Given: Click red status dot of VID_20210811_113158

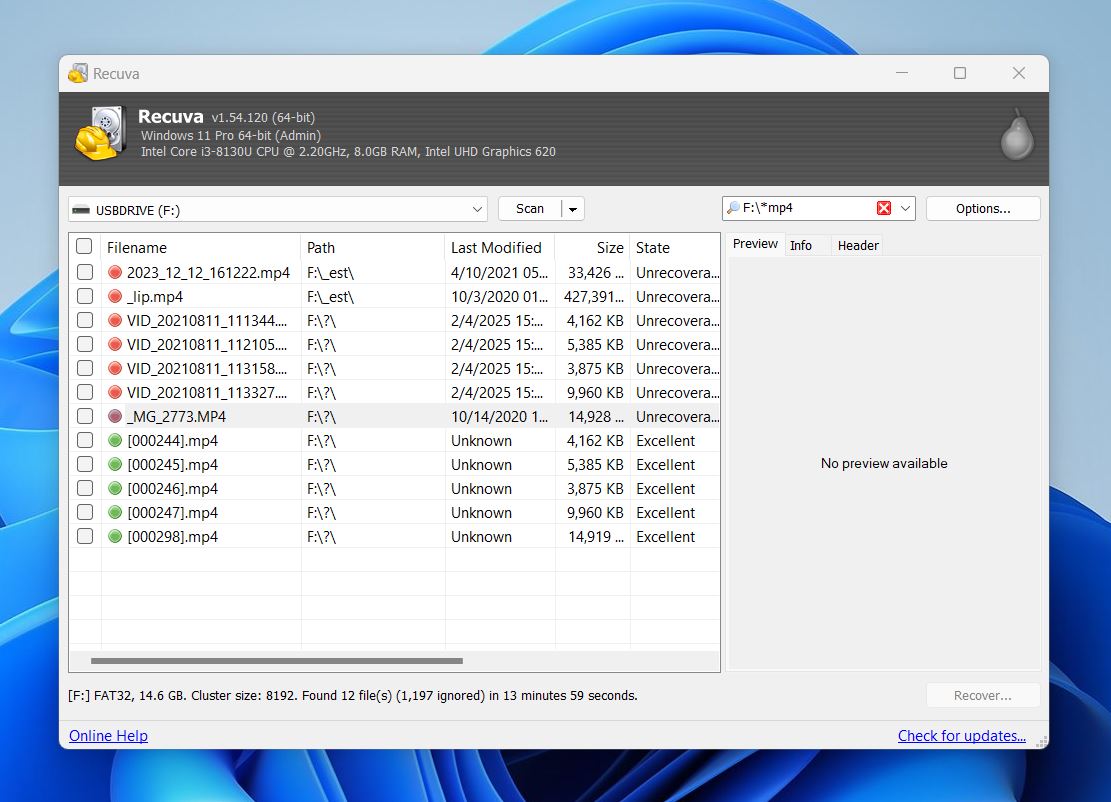Looking at the screenshot, I should 115,368.
